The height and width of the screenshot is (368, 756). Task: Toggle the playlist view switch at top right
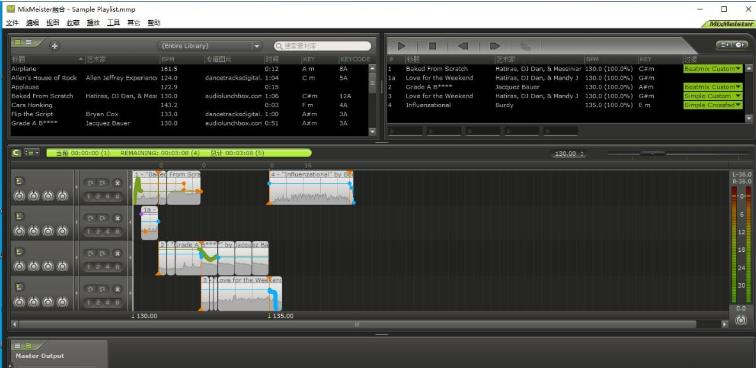732,45
